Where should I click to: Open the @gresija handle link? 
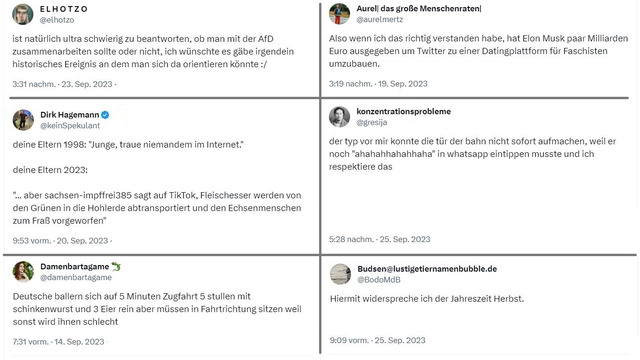[372, 122]
